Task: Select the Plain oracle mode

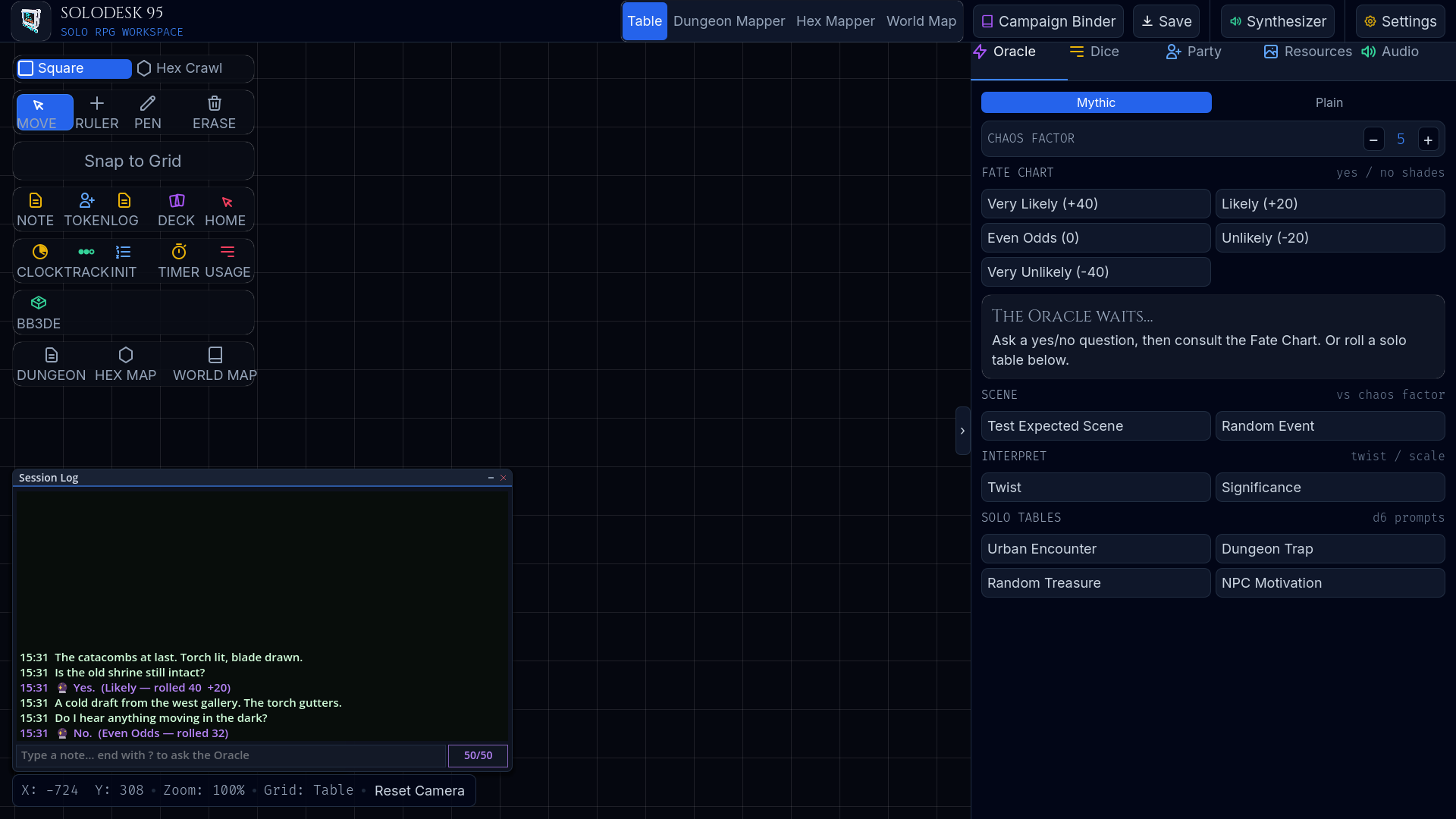Action: point(1329,102)
